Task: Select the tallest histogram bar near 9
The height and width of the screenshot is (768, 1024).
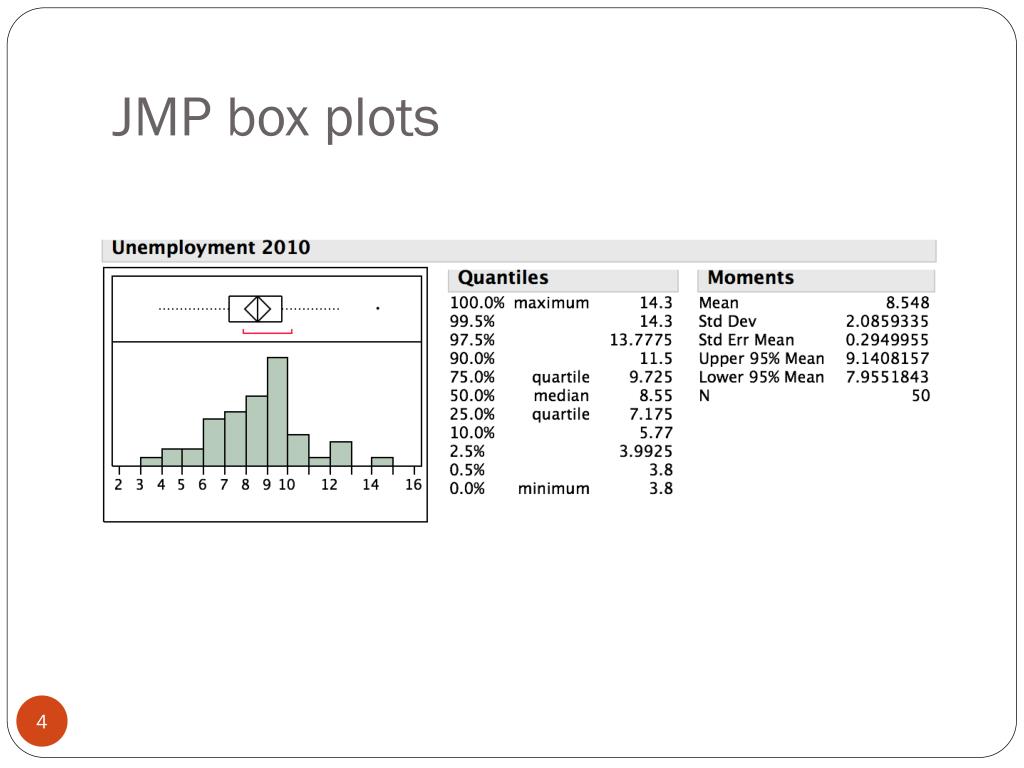Action: (278, 411)
